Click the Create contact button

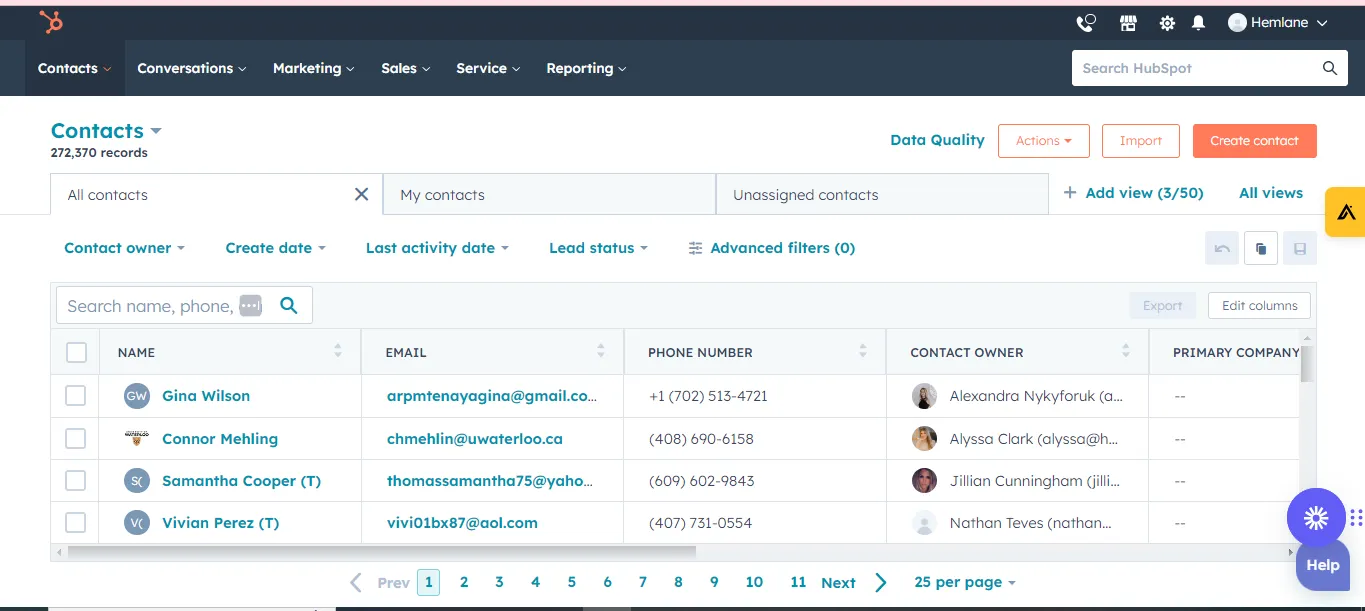(x=1254, y=141)
